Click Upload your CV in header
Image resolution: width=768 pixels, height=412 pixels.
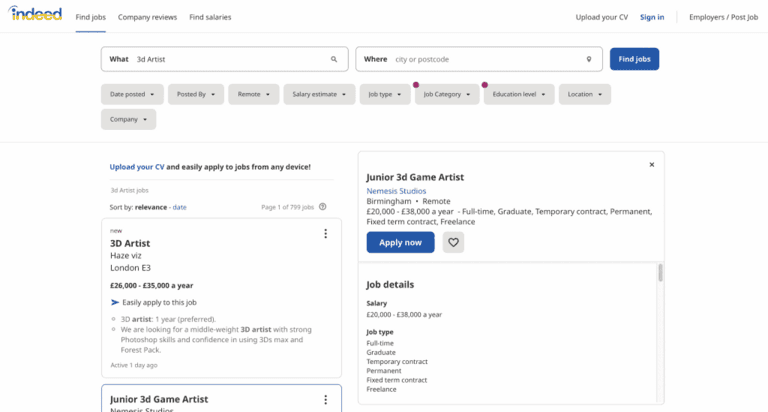click(601, 17)
